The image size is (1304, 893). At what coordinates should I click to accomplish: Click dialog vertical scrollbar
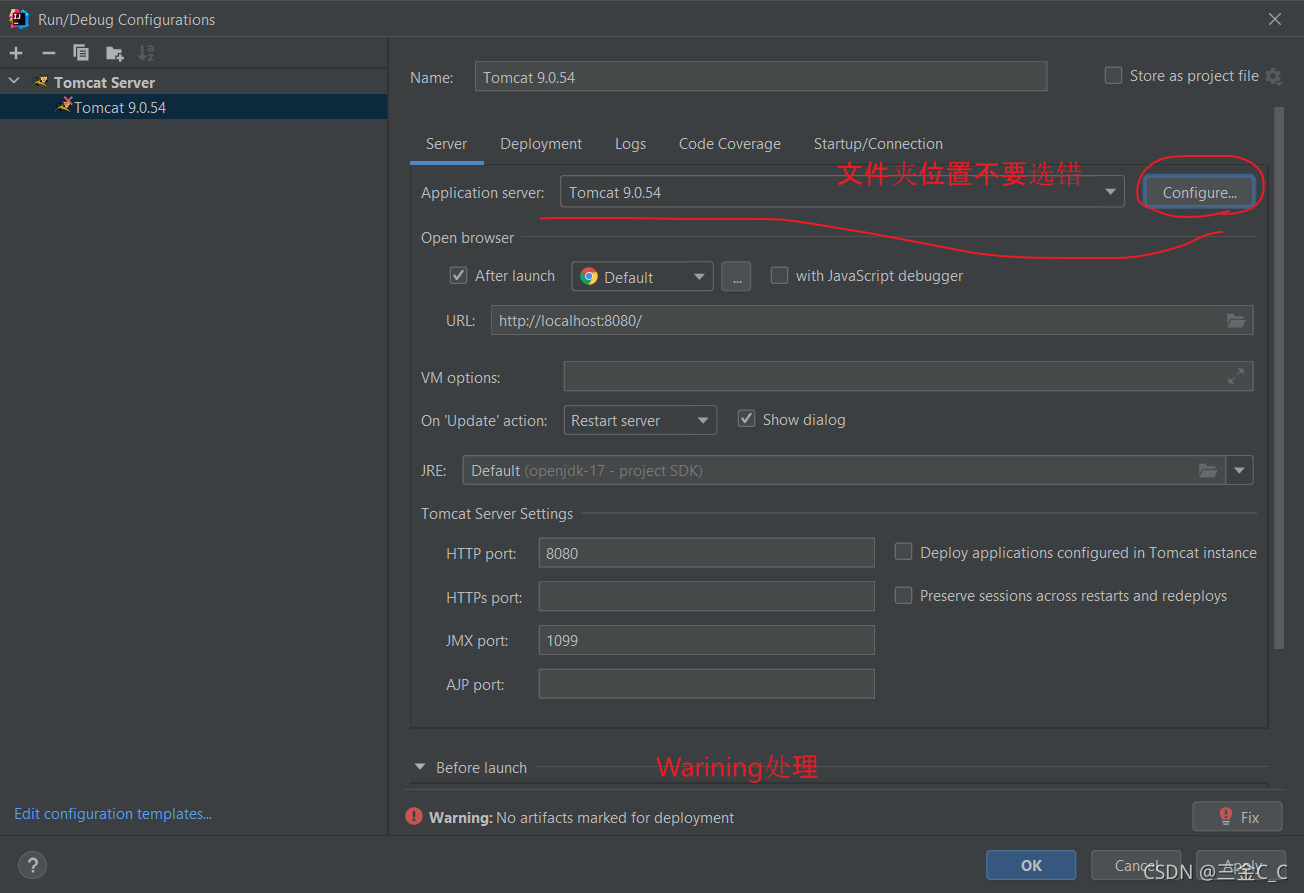1278,380
